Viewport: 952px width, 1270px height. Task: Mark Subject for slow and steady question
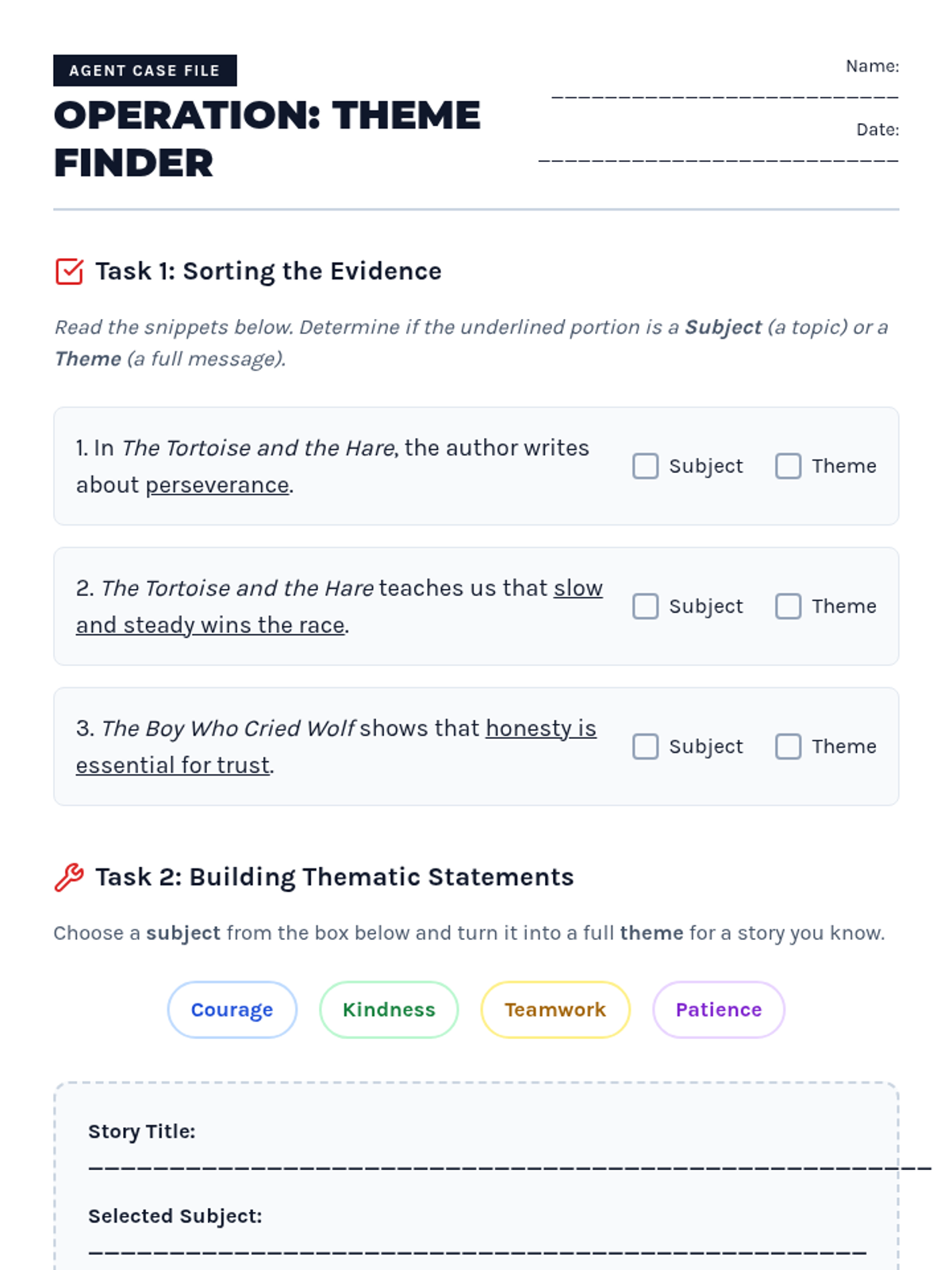coord(645,606)
